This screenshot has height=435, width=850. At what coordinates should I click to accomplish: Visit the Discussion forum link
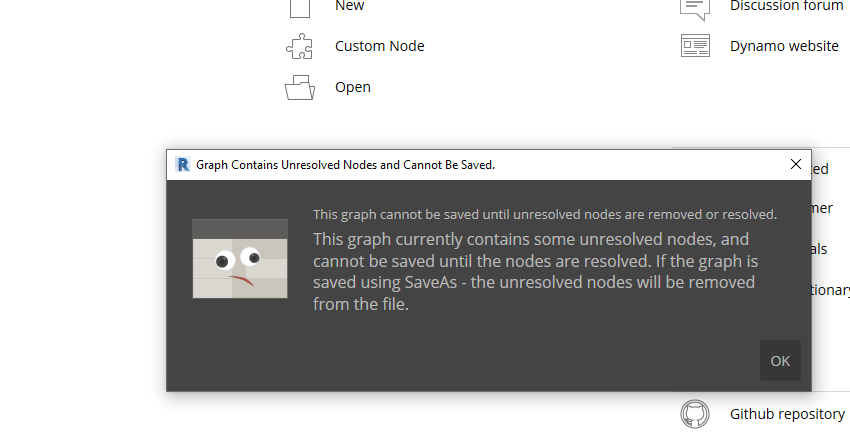tap(787, 7)
